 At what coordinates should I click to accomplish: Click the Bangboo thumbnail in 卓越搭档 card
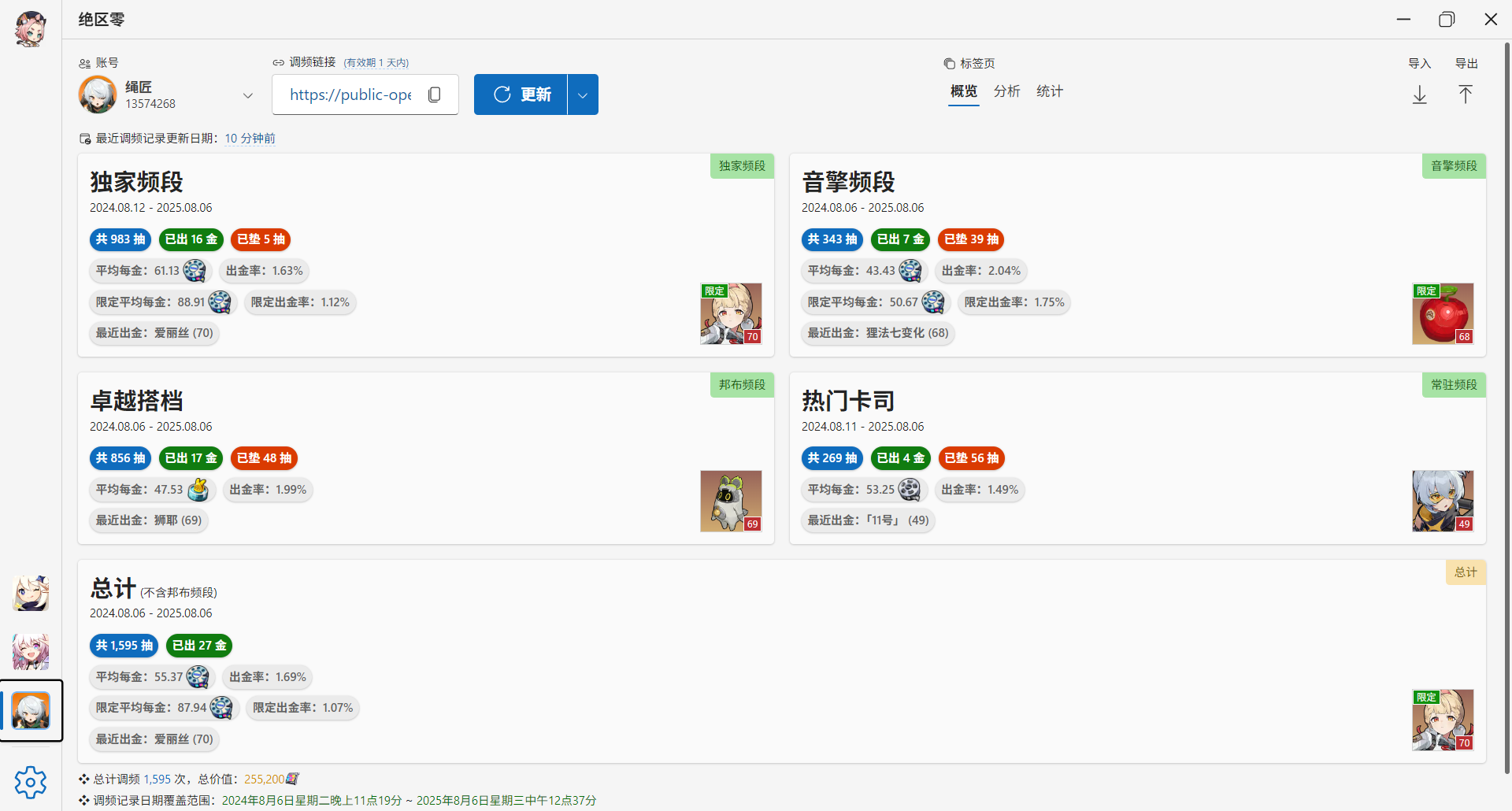coord(731,501)
